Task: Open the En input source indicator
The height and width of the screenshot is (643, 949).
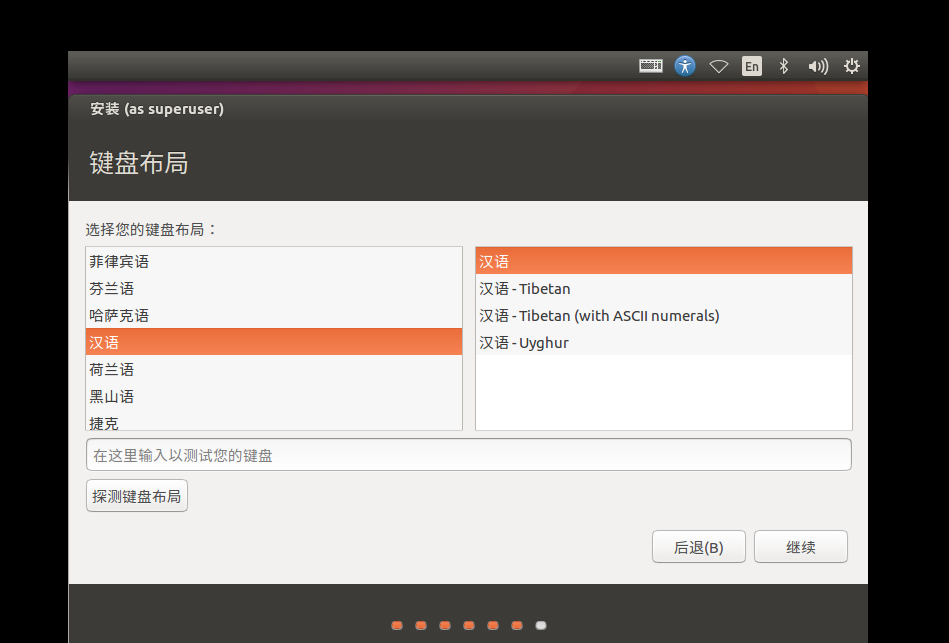Action: pos(752,66)
